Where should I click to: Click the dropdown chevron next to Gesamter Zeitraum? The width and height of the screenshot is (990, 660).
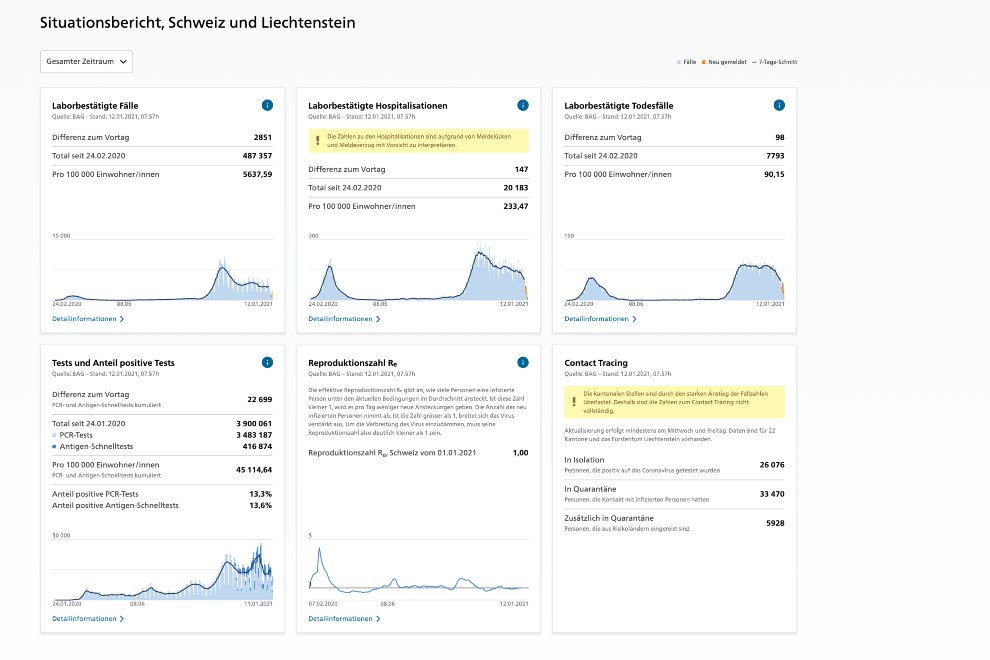123,62
